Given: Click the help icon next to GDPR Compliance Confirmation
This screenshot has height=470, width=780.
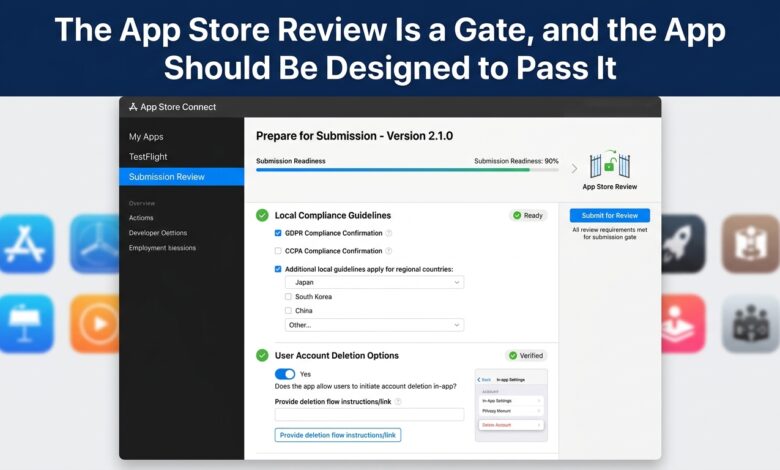Looking at the screenshot, I should pos(389,233).
